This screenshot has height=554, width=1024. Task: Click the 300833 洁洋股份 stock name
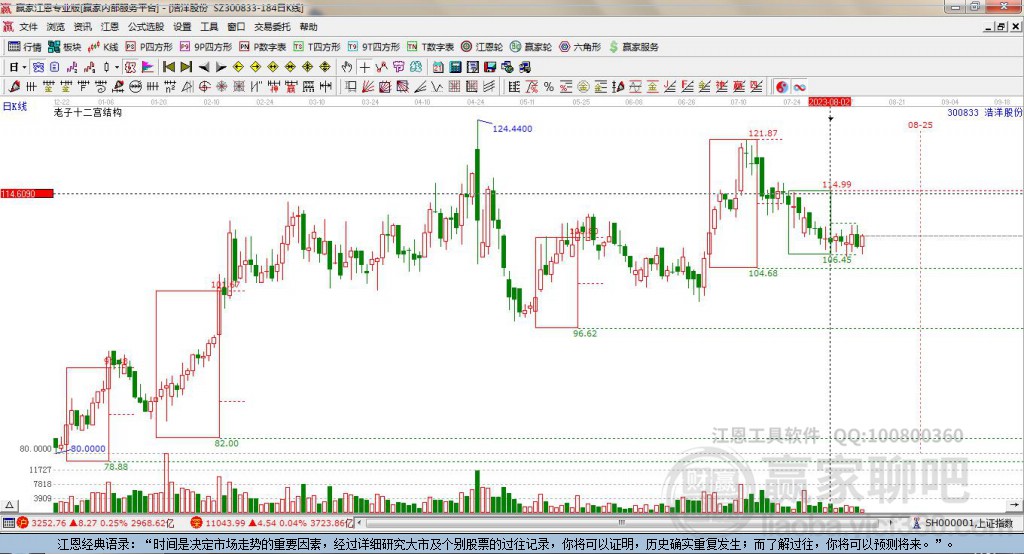pos(984,112)
